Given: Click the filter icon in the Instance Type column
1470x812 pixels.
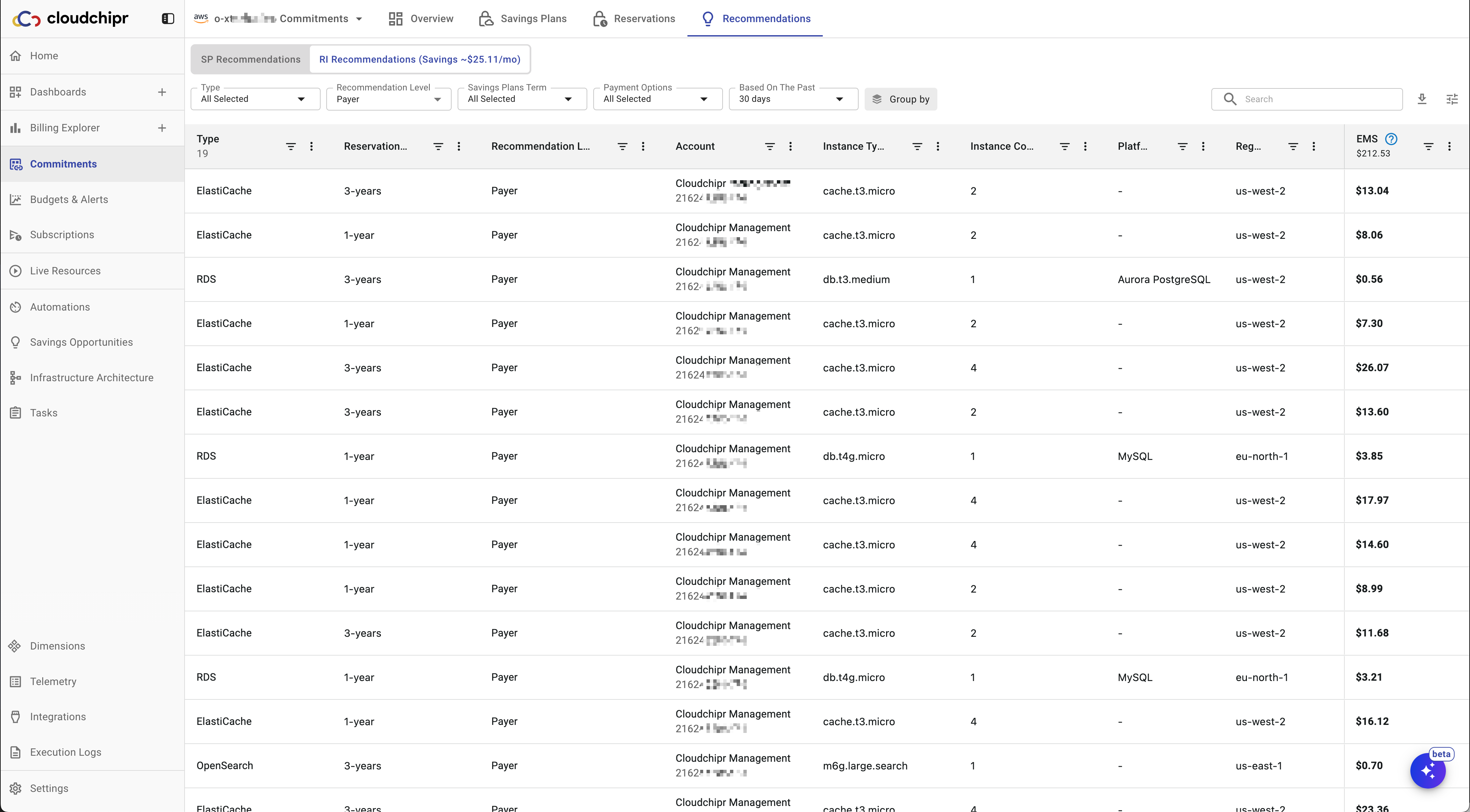Looking at the screenshot, I should 917,147.
